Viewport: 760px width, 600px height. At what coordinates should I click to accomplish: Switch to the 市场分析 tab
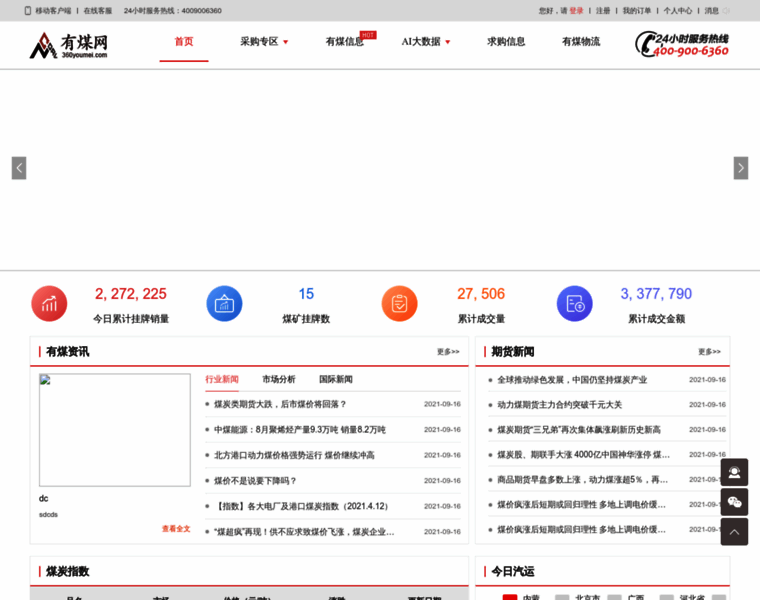[x=279, y=380]
